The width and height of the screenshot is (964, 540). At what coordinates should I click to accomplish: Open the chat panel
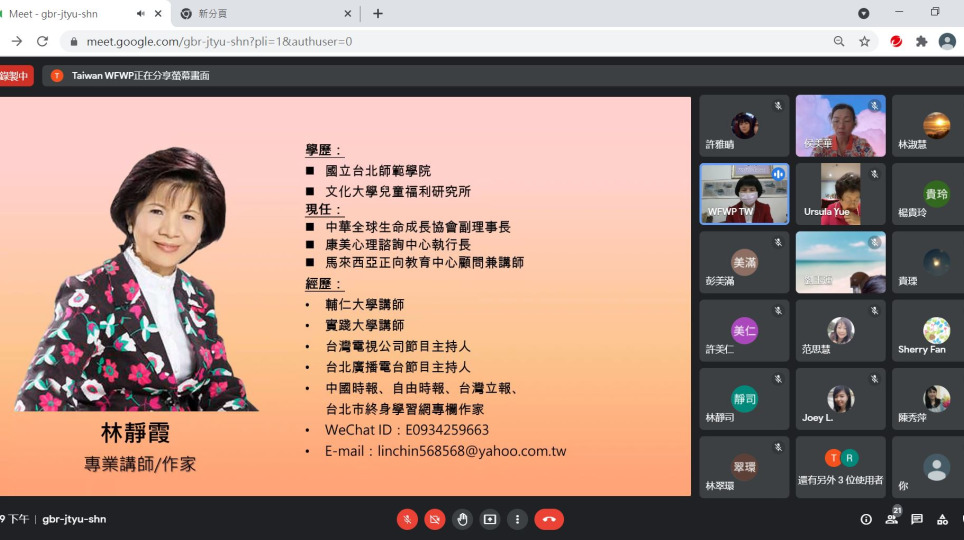pos(917,519)
